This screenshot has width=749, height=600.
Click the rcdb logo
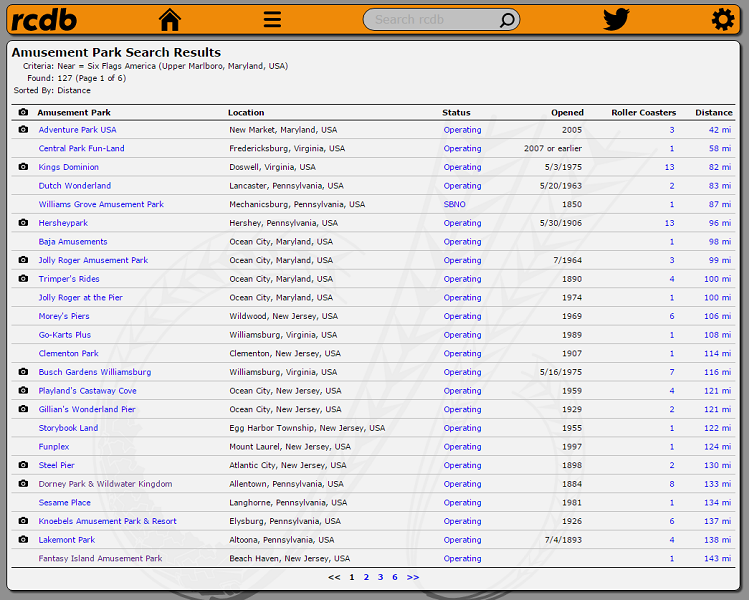coord(44,20)
